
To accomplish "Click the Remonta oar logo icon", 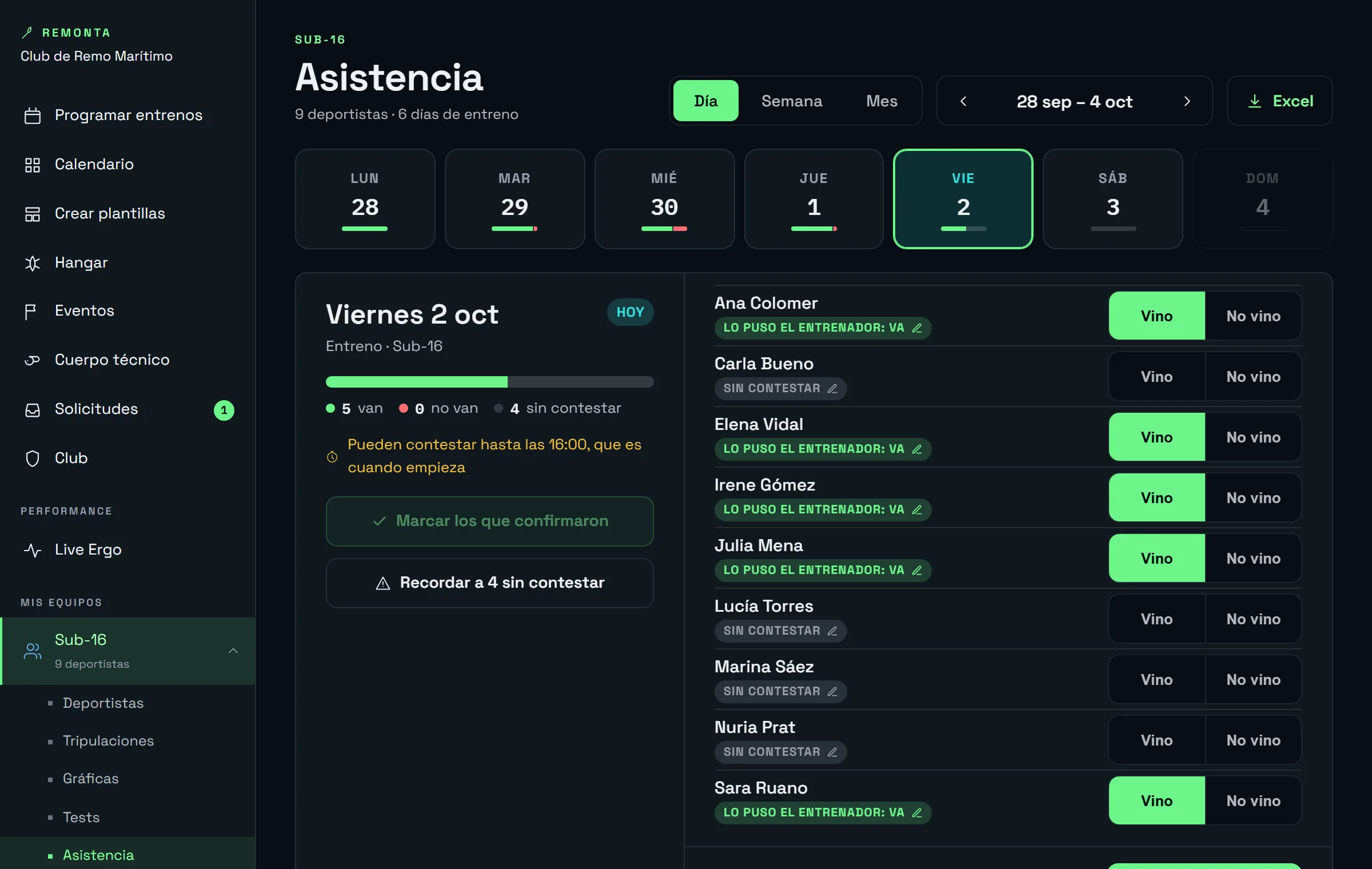I will pyautogui.click(x=27, y=33).
